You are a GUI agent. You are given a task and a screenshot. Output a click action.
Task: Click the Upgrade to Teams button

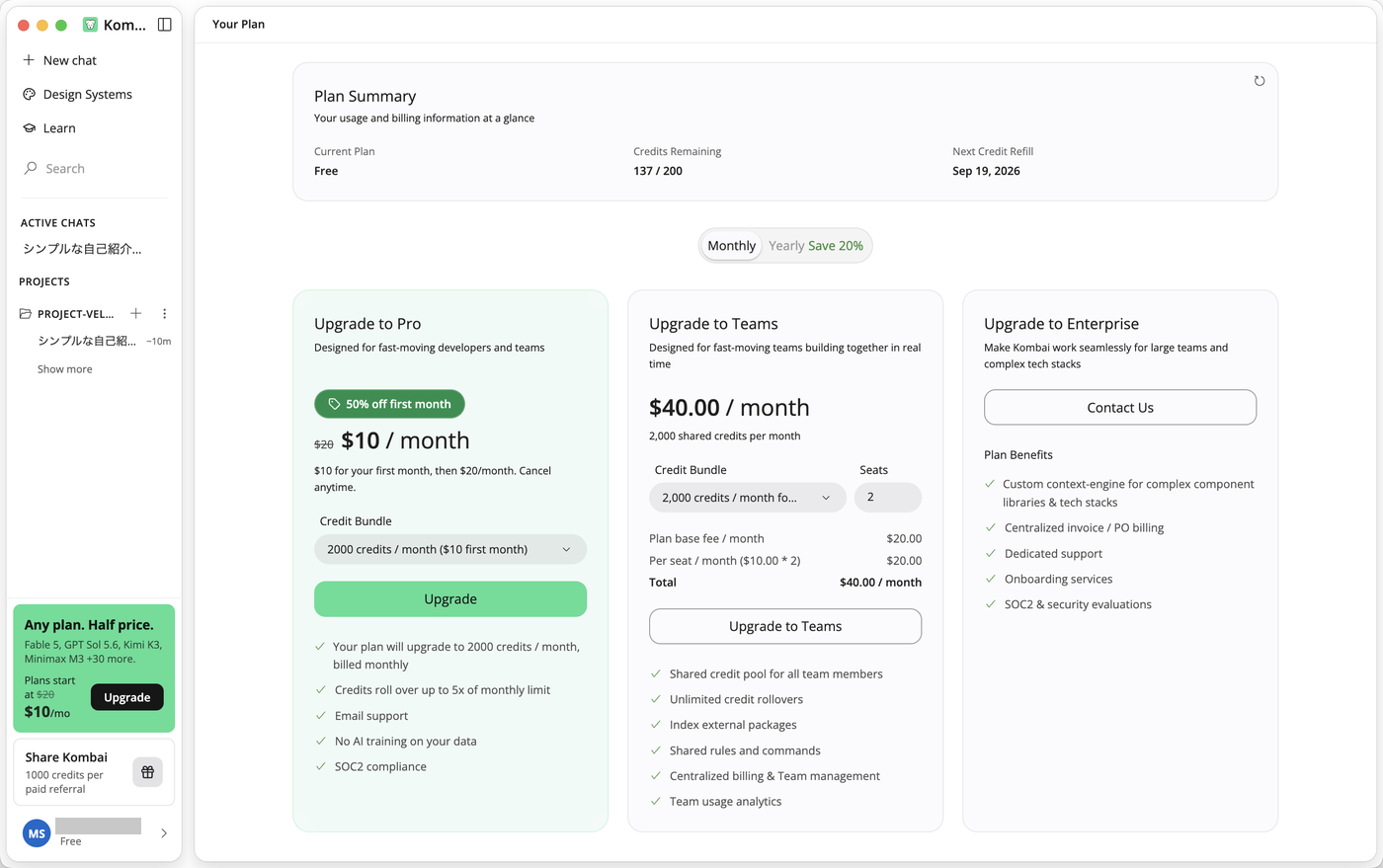tap(785, 626)
